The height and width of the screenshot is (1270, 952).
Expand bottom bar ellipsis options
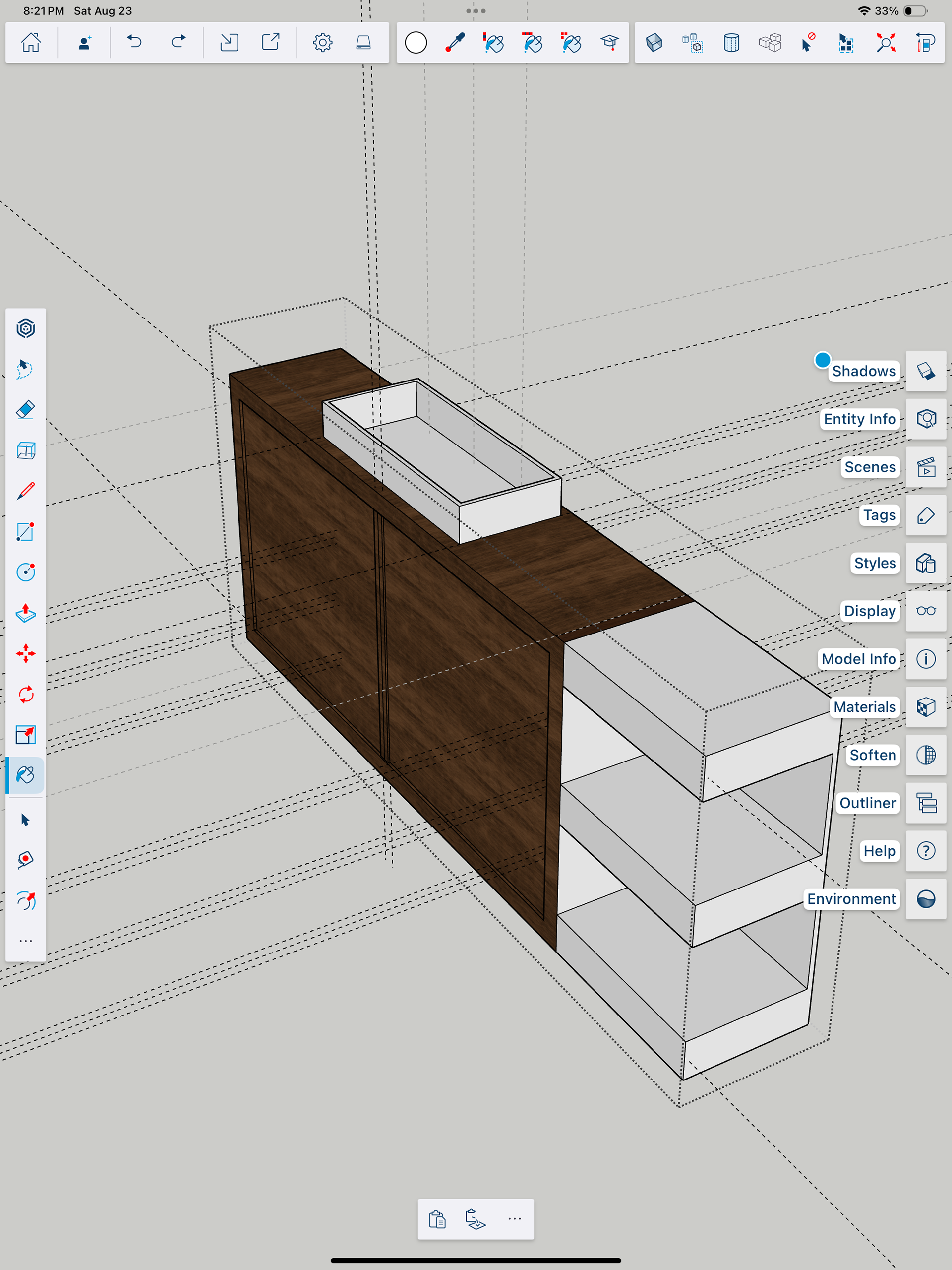point(515,1219)
